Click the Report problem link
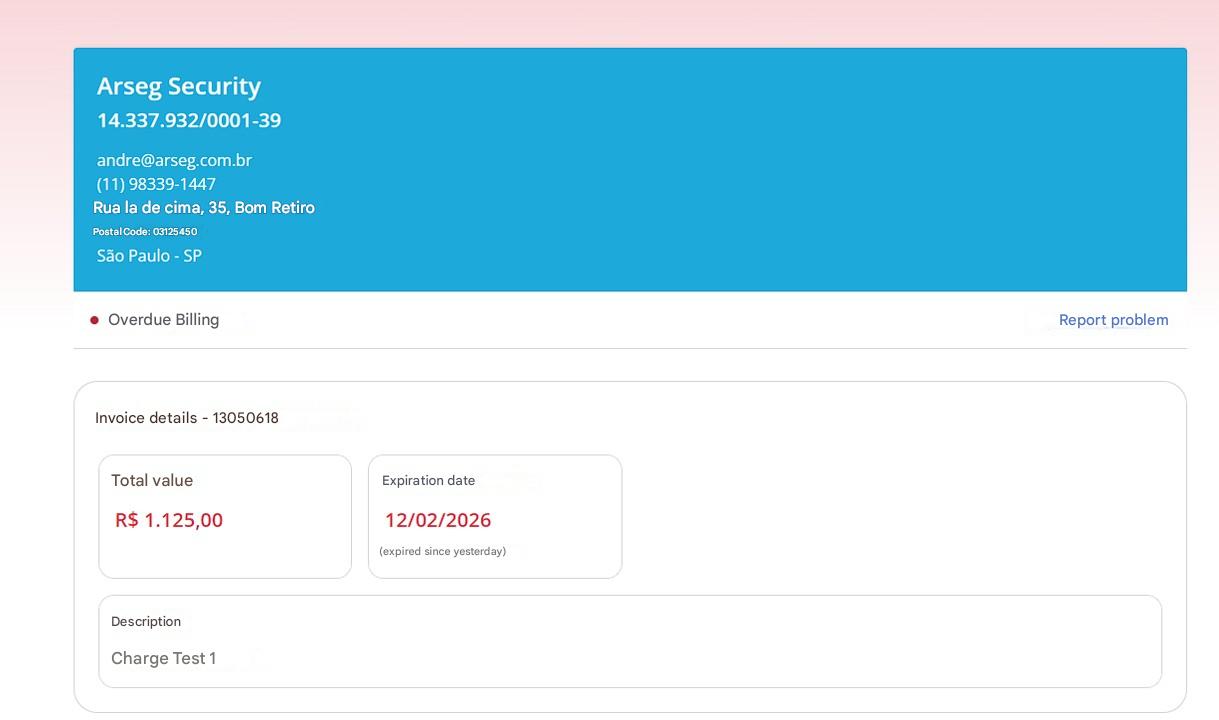The image size is (1219, 720). tap(1113, 320)
